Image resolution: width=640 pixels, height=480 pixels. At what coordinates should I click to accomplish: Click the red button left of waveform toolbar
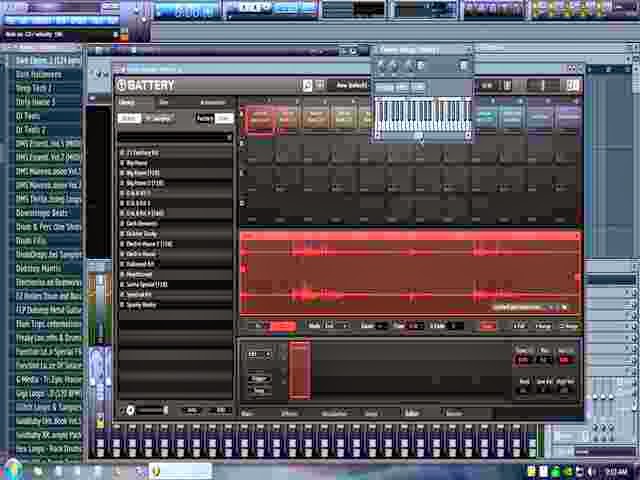282,326
